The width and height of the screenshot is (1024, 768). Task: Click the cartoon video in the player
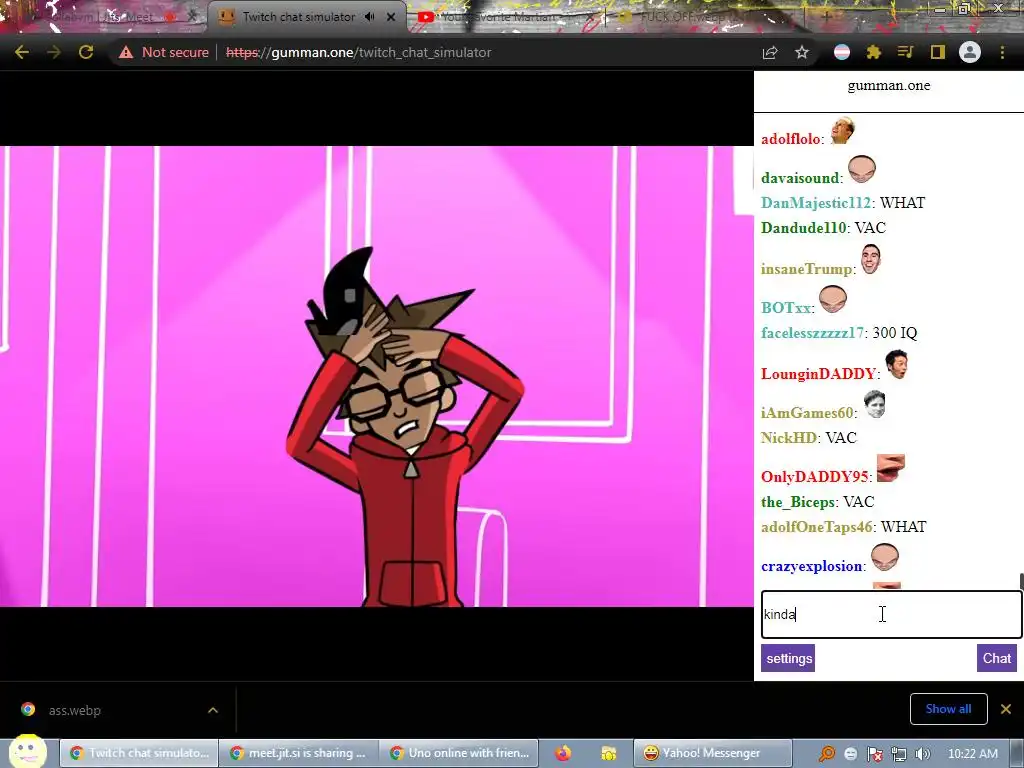coord(377,376)
